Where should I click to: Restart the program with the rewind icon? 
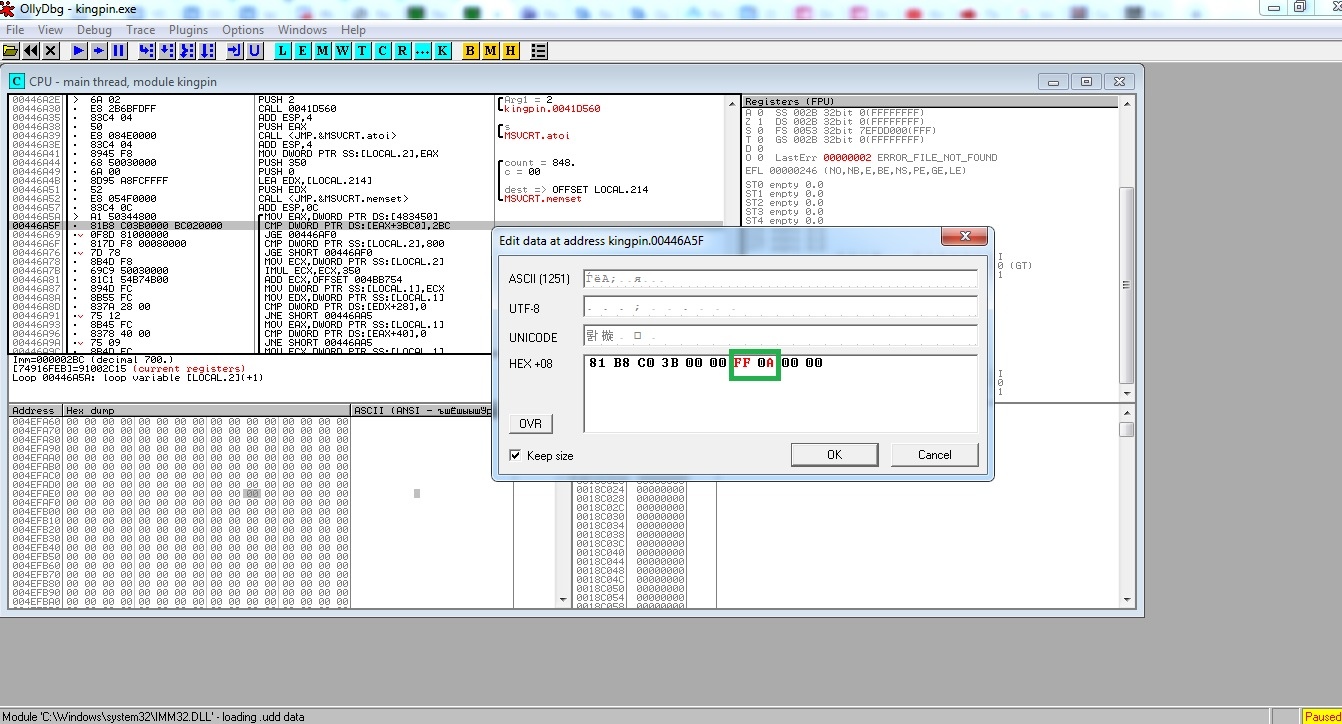click(31, 51)
